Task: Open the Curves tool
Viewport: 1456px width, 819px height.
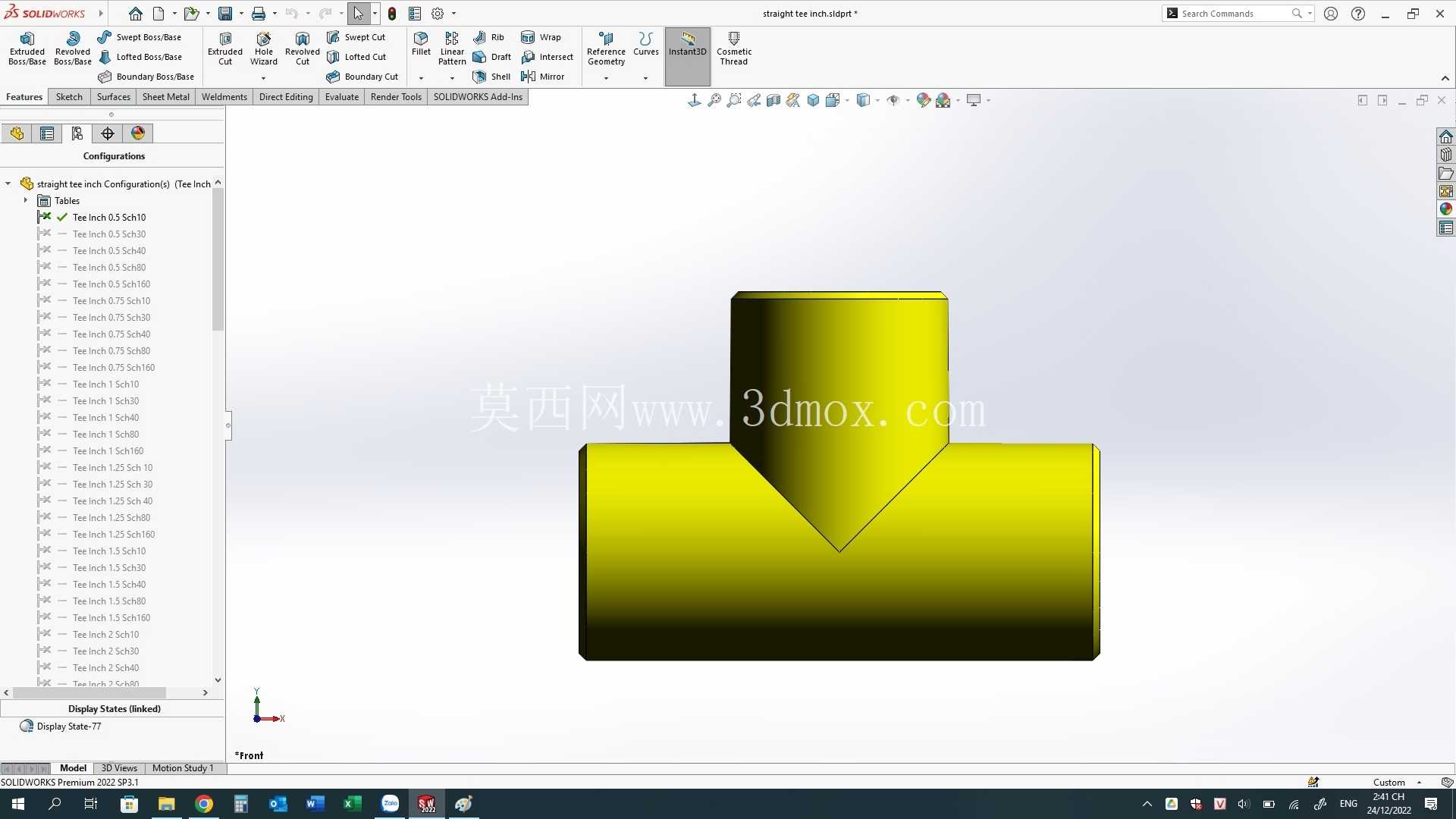Action: pos(645,44)
